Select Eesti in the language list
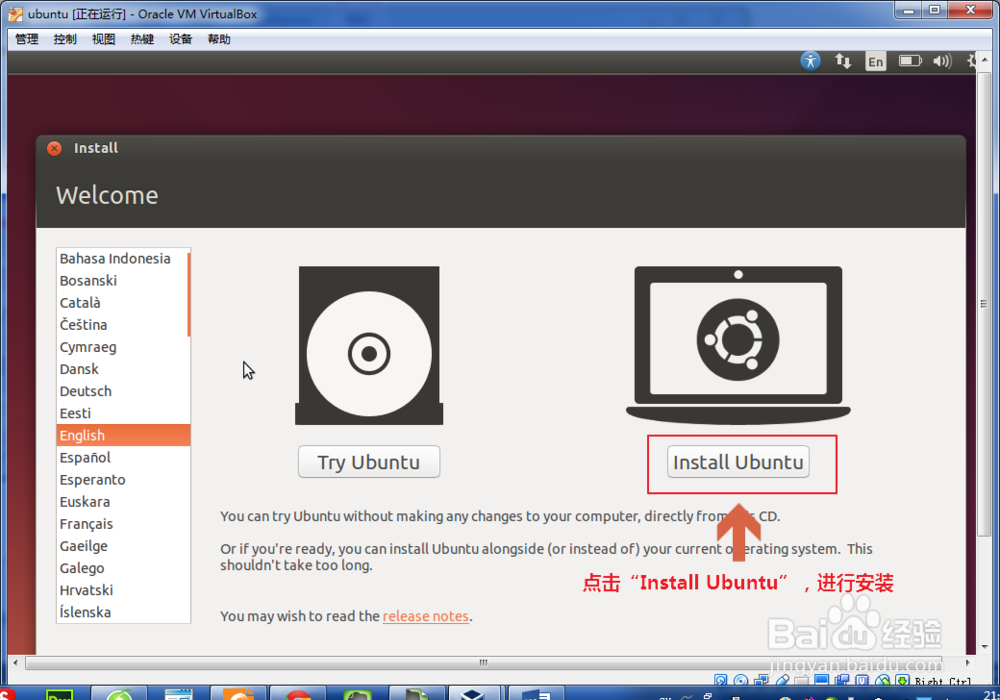 click(x=122, y=413)
